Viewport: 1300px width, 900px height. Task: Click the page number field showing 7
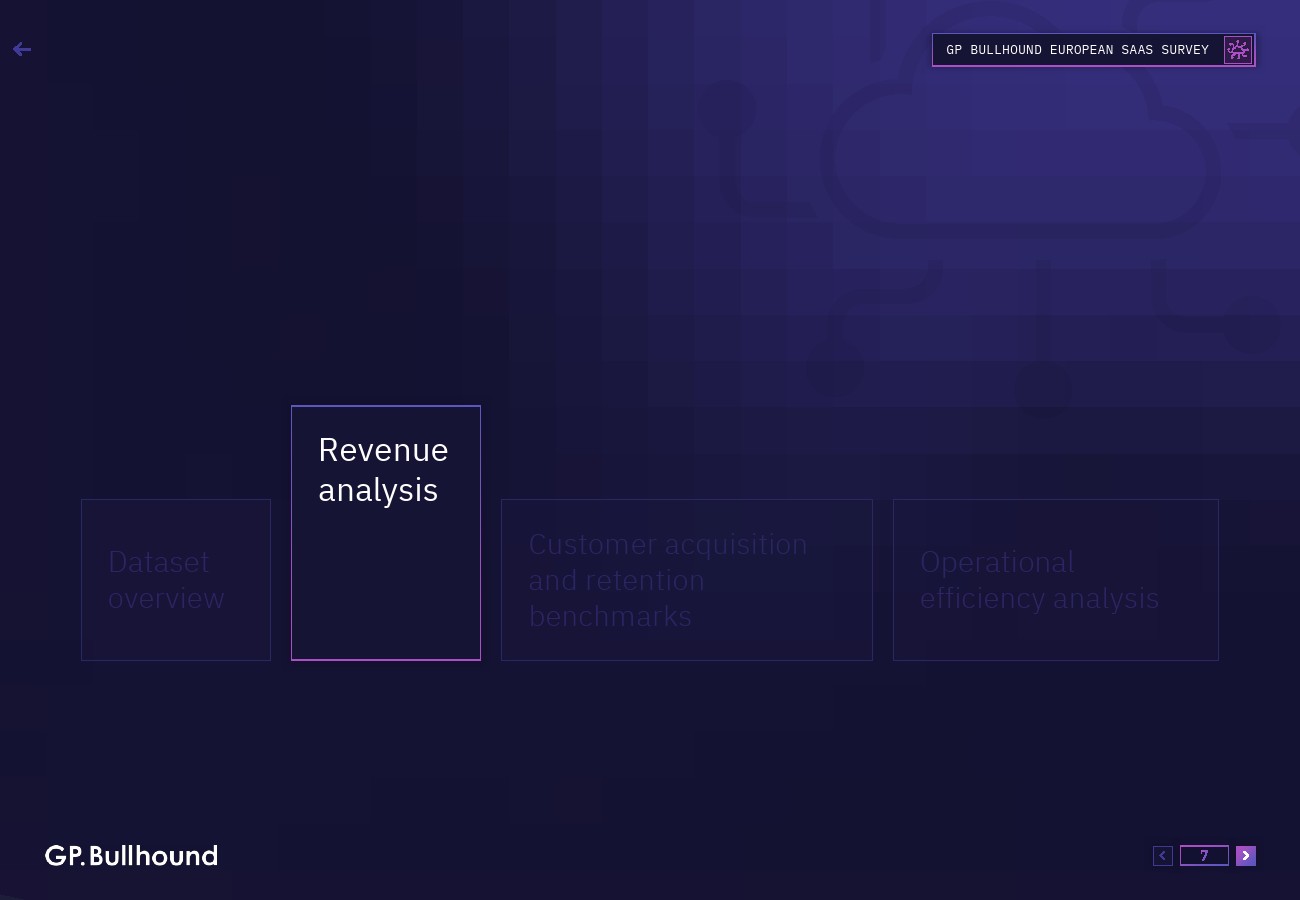pyautogui.click(x=1204, y=855)
